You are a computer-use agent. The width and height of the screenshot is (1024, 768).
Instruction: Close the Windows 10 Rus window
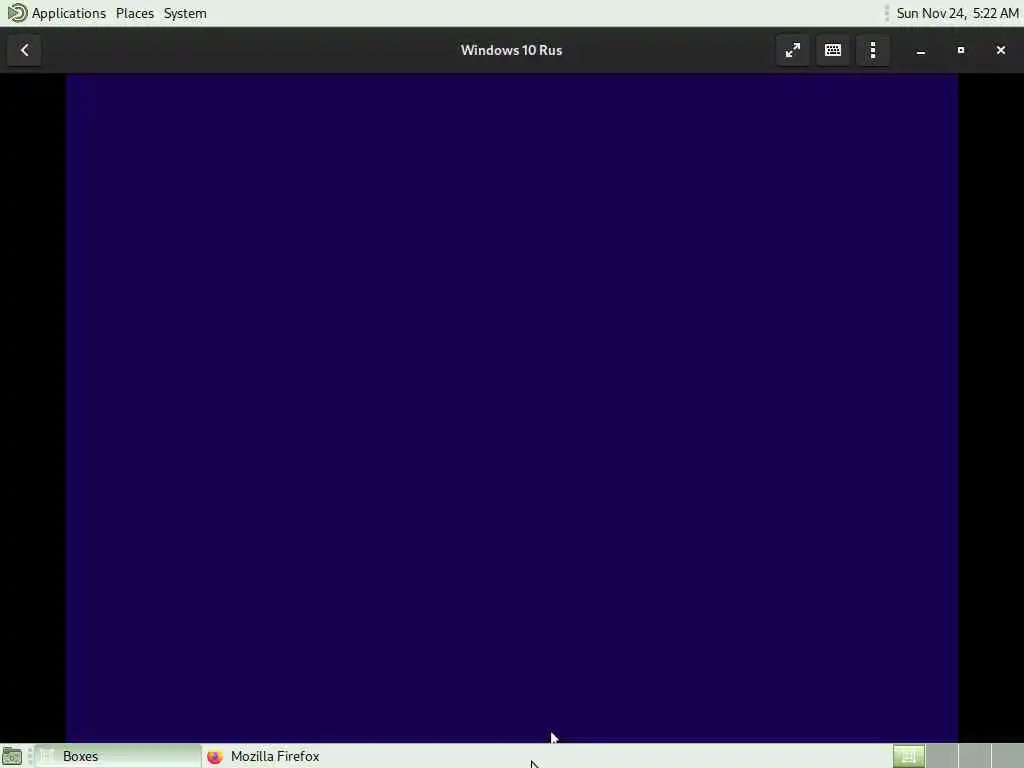pyautogui.click(x=1000, y=50)
